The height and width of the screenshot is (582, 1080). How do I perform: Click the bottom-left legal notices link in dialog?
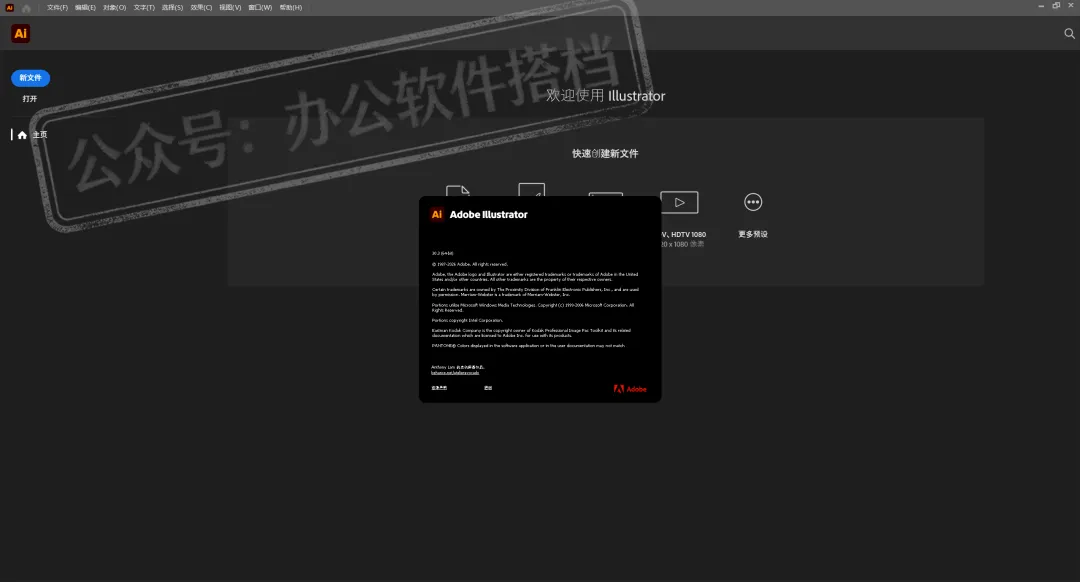pos(439,388)
